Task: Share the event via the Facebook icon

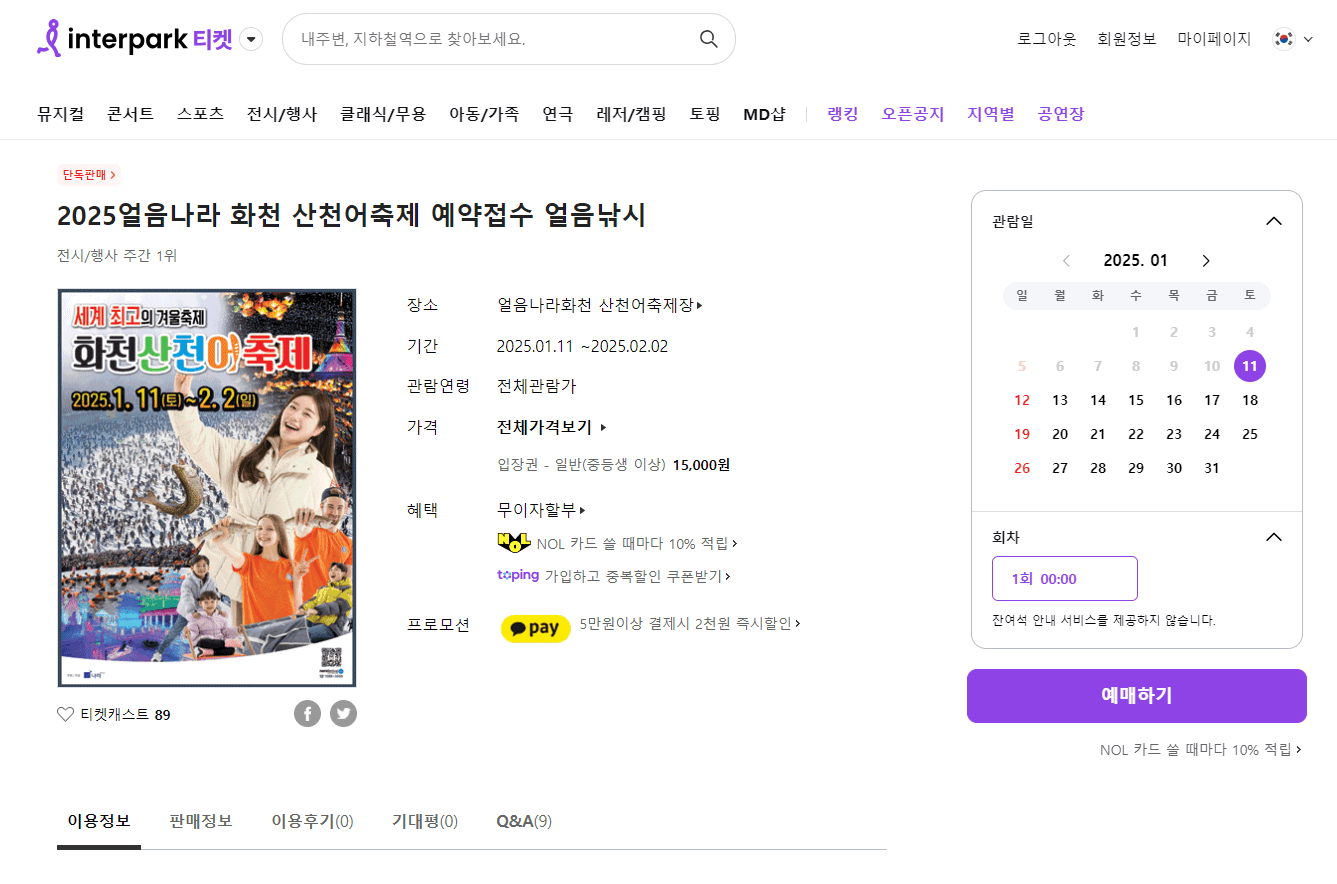Action: click(x=307, y=713)
